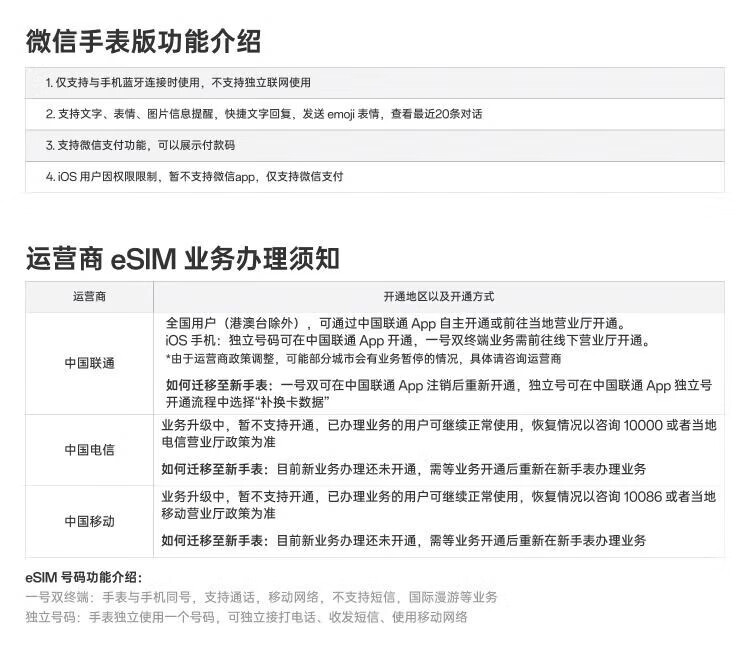750x651 pixels.
Task: Click the 由于运营商政策调整 footnote
Action: (x=363, y=358)
